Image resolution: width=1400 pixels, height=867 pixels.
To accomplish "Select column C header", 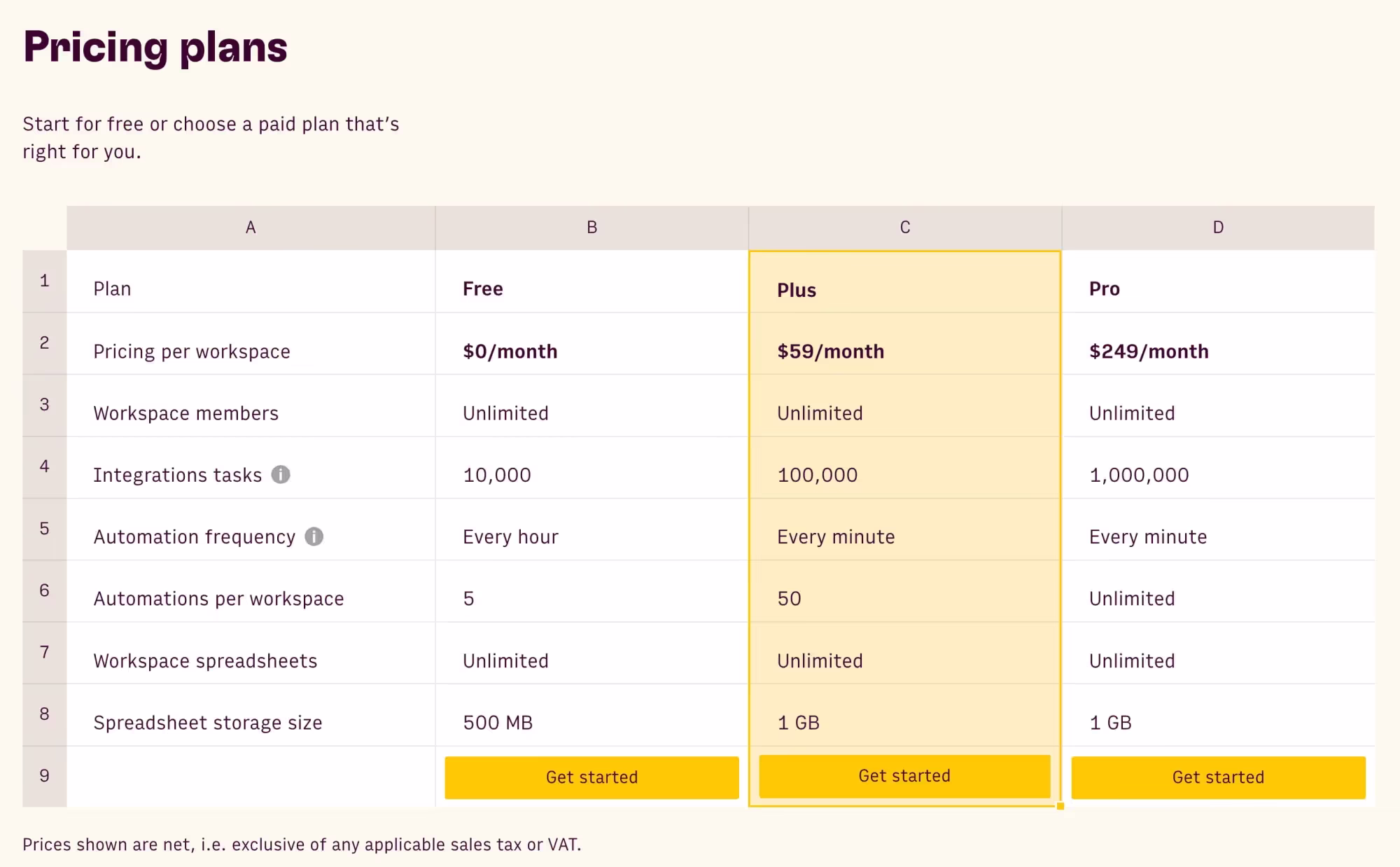I will [905, 228].
